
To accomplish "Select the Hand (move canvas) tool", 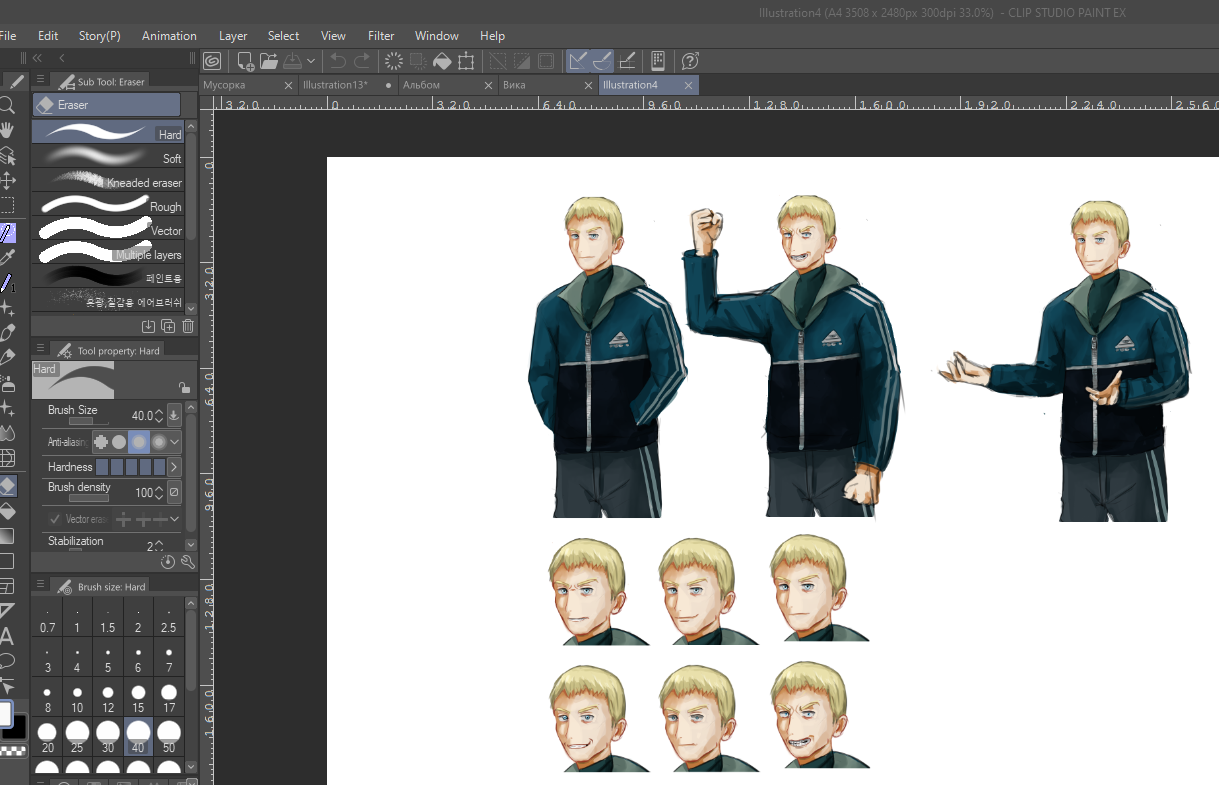I will click(7, 130).
